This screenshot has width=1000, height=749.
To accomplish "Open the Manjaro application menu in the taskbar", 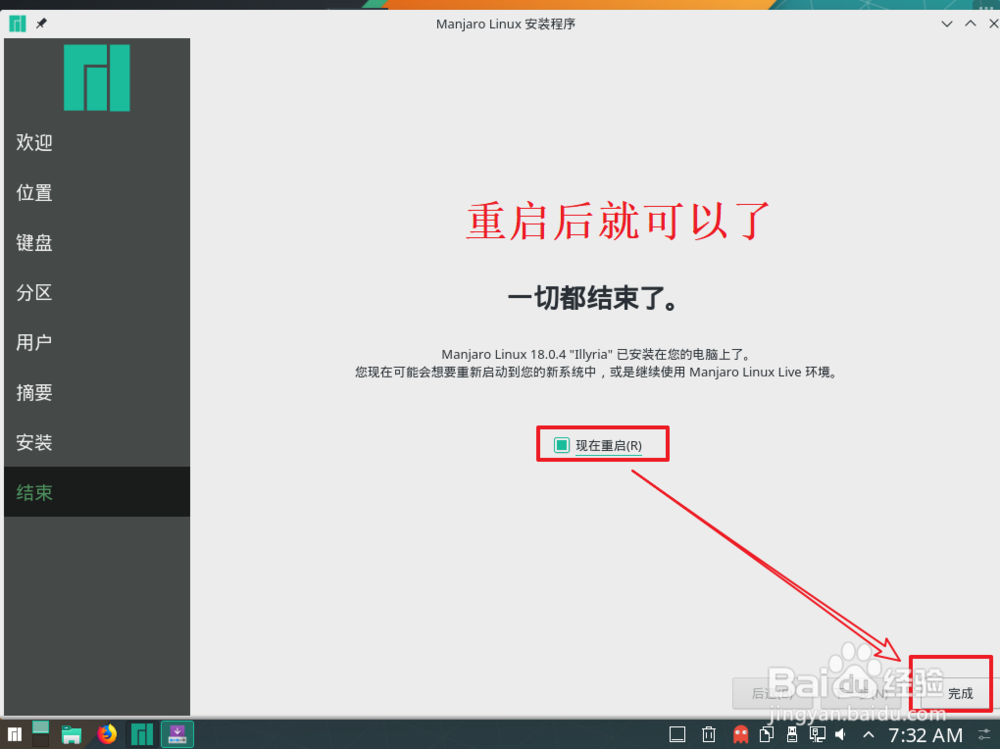I will click(x=15, y=734).
